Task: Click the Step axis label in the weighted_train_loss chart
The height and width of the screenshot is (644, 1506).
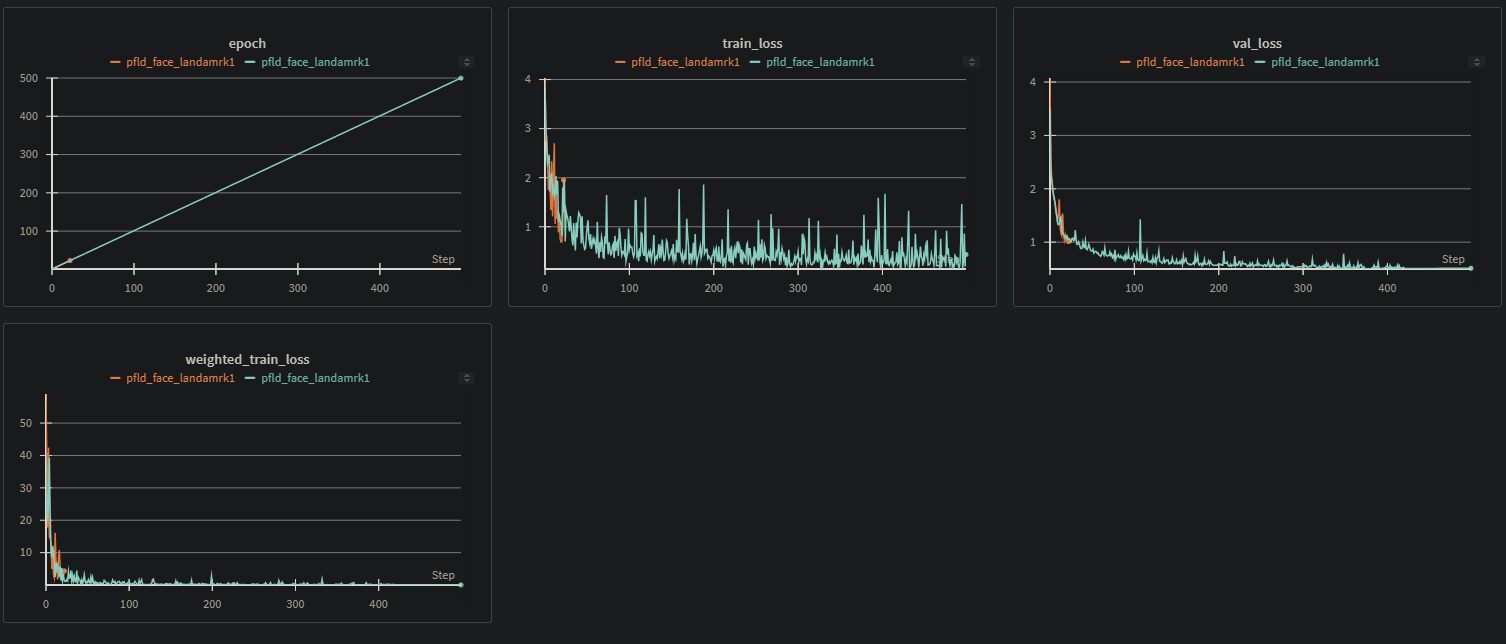Action: (443, 575)
